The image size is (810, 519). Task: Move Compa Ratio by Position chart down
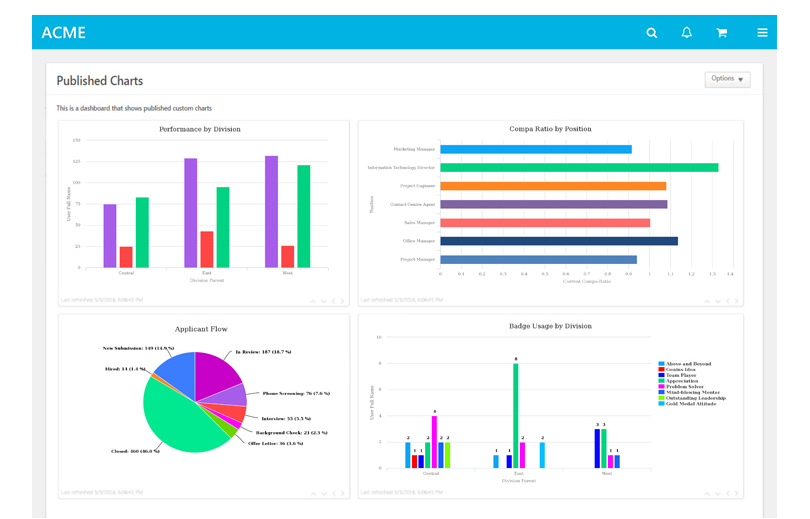(x=718, y=301)
